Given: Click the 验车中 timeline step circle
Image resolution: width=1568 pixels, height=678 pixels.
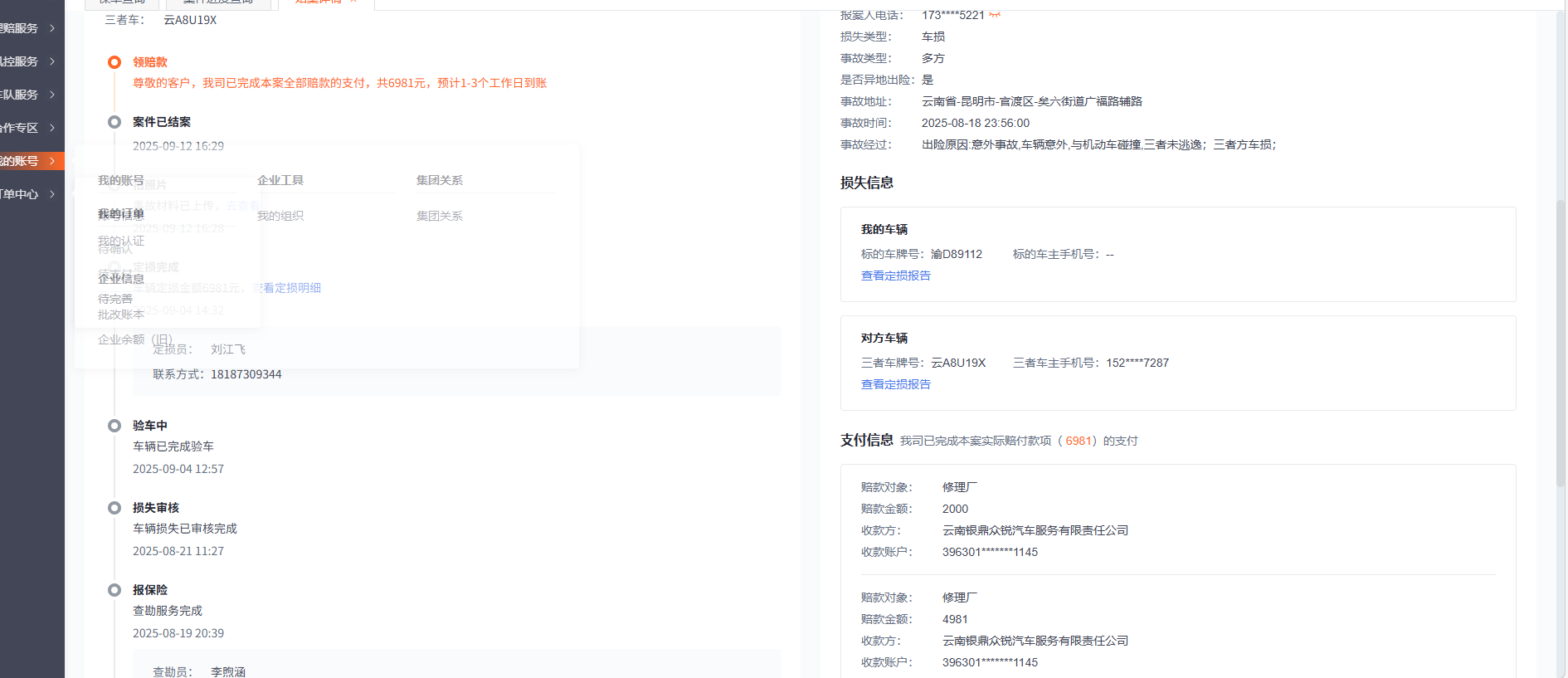Looking at the screenshot, I should (x=114, y=426).
